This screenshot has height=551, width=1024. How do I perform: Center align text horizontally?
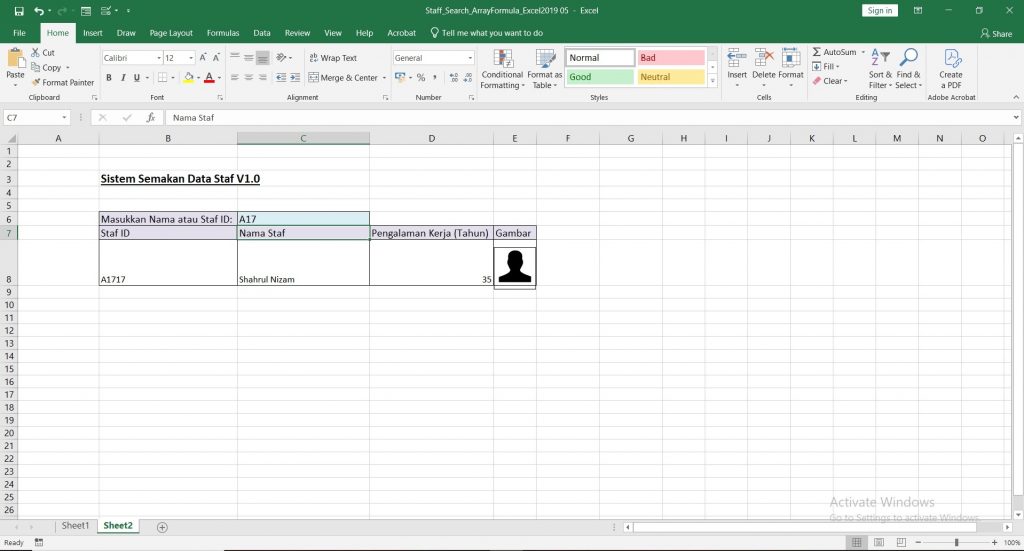(248, 78)
